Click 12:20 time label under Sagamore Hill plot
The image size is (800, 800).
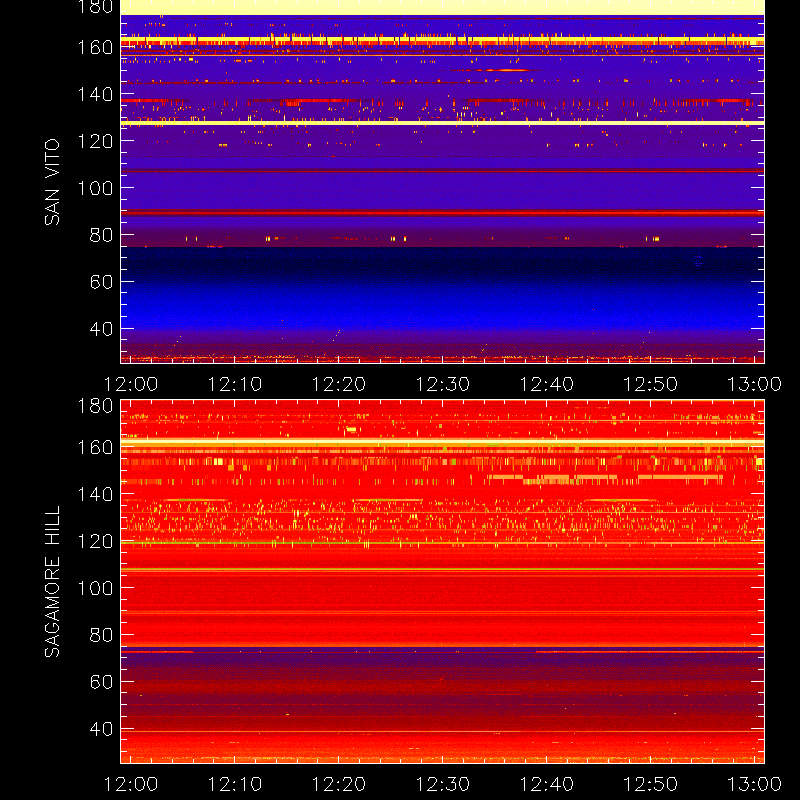point(339,784)
